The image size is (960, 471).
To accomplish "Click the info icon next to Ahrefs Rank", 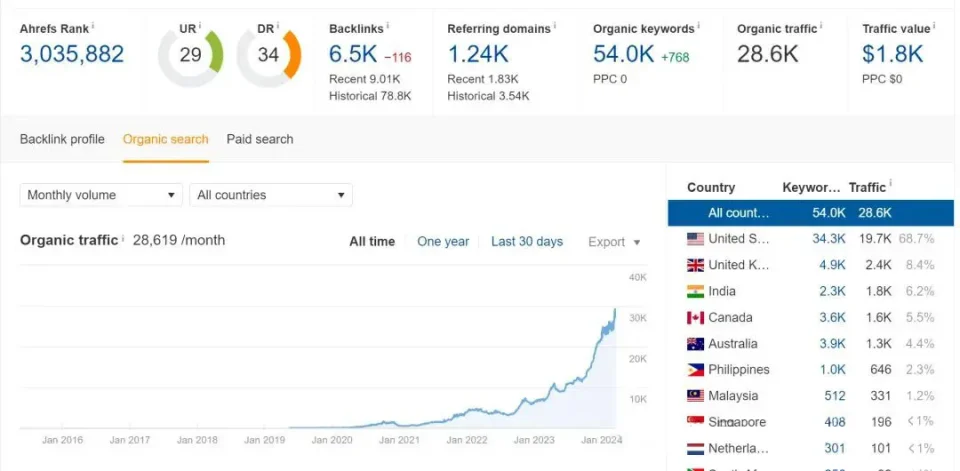I will (x=93, y=26).
